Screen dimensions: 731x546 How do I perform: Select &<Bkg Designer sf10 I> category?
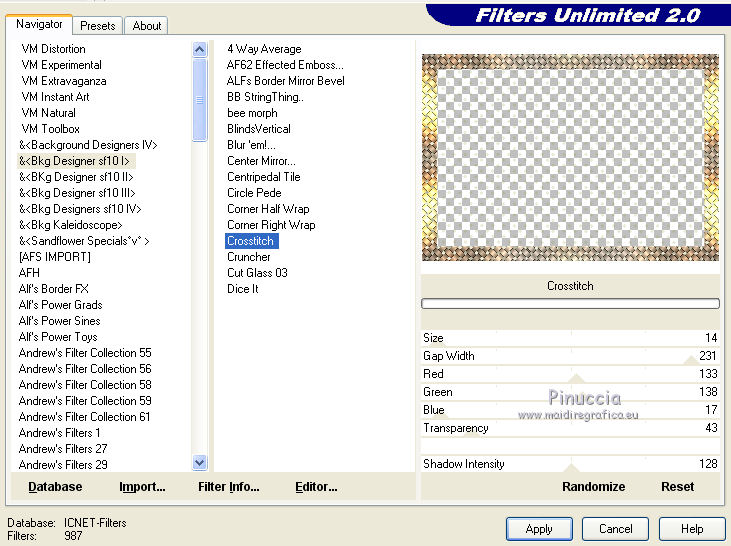(x=74, y=161)
